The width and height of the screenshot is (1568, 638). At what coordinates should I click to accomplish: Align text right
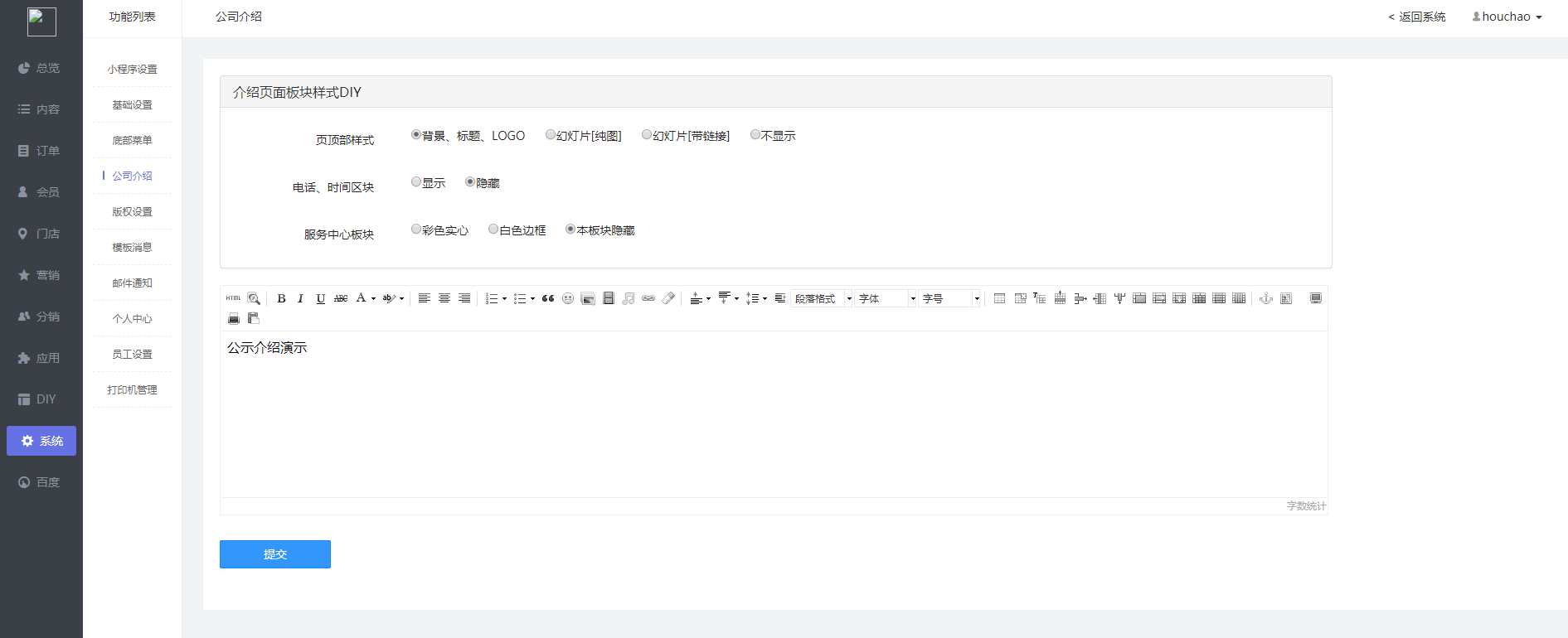464,298
